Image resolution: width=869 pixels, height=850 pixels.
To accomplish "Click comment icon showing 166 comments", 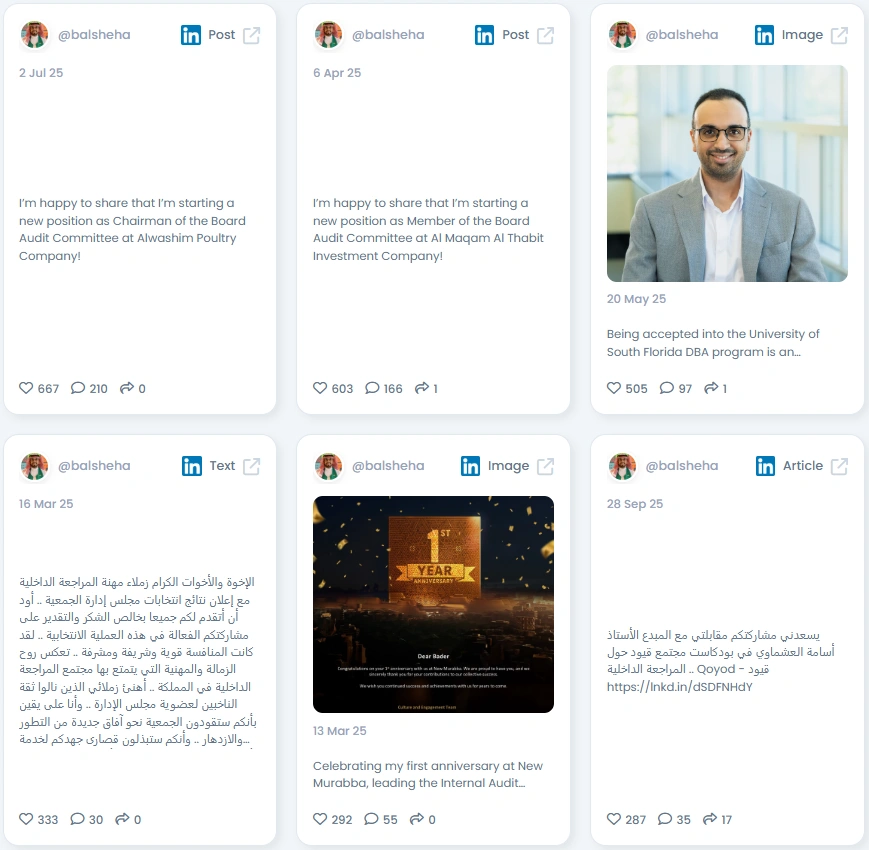I will 372,388.
